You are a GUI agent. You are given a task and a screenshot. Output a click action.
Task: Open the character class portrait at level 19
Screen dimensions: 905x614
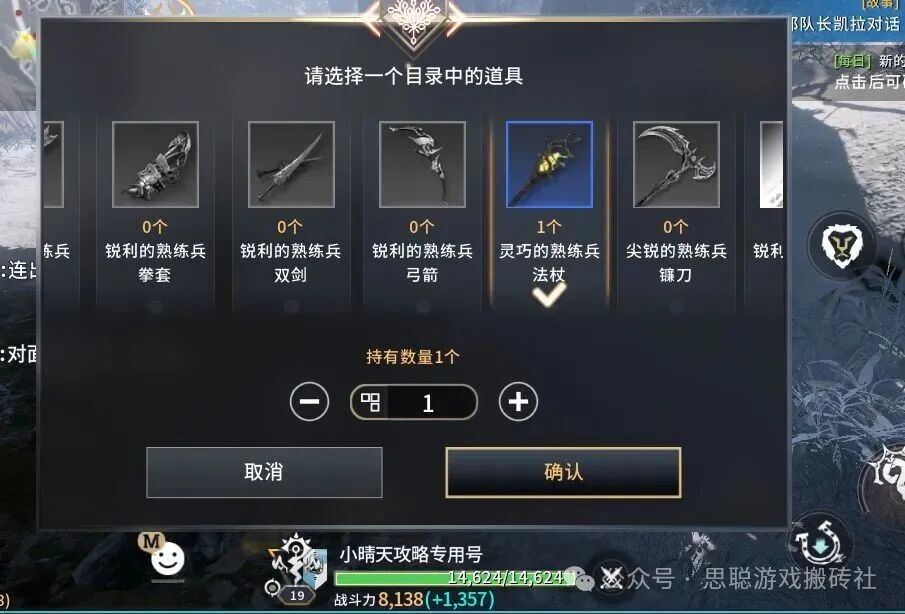coord(297,568)
